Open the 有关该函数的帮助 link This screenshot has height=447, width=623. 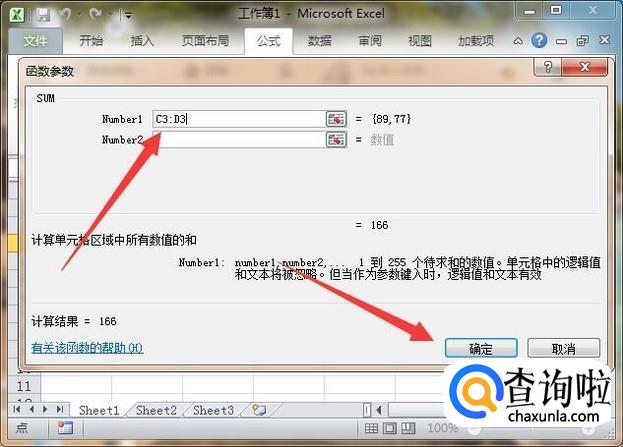[x=87, y=348]
